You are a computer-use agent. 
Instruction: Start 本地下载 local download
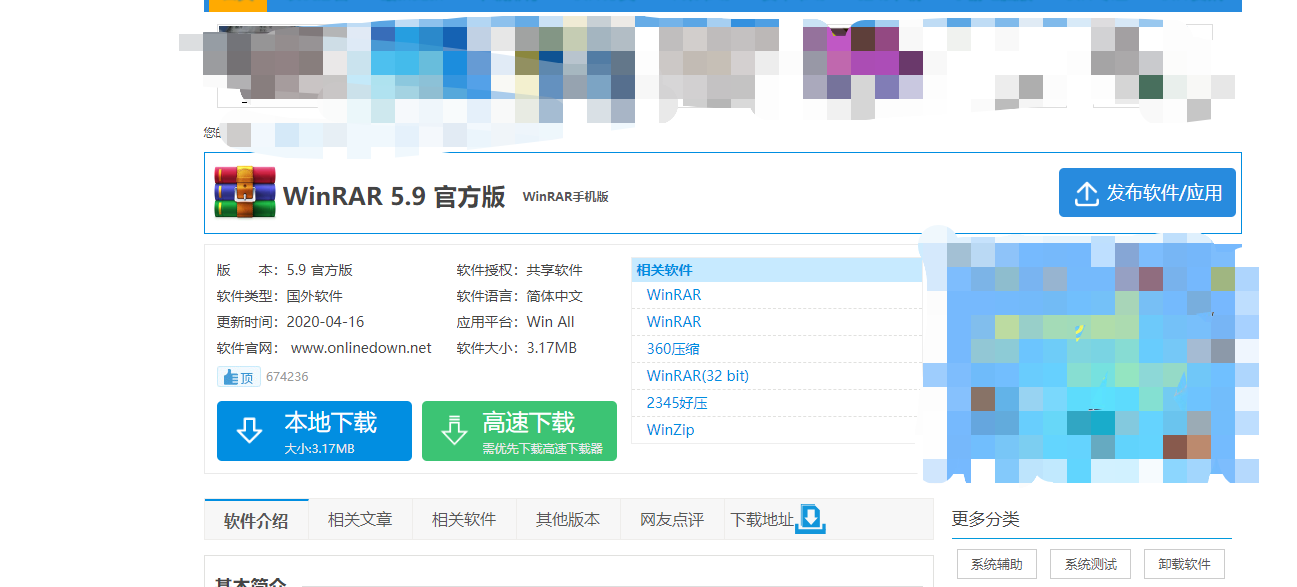[x=314, y=431]
